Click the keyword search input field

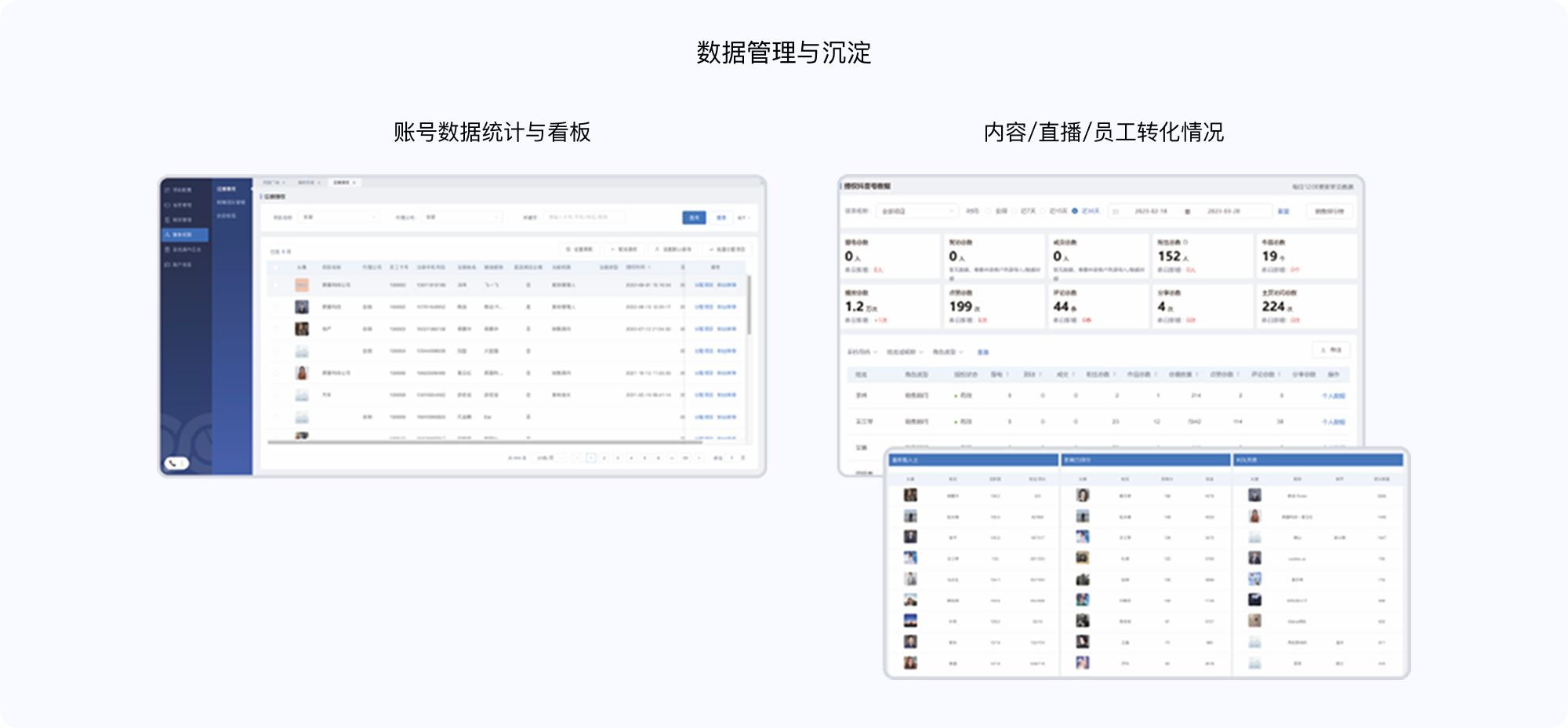coord(584,217)
